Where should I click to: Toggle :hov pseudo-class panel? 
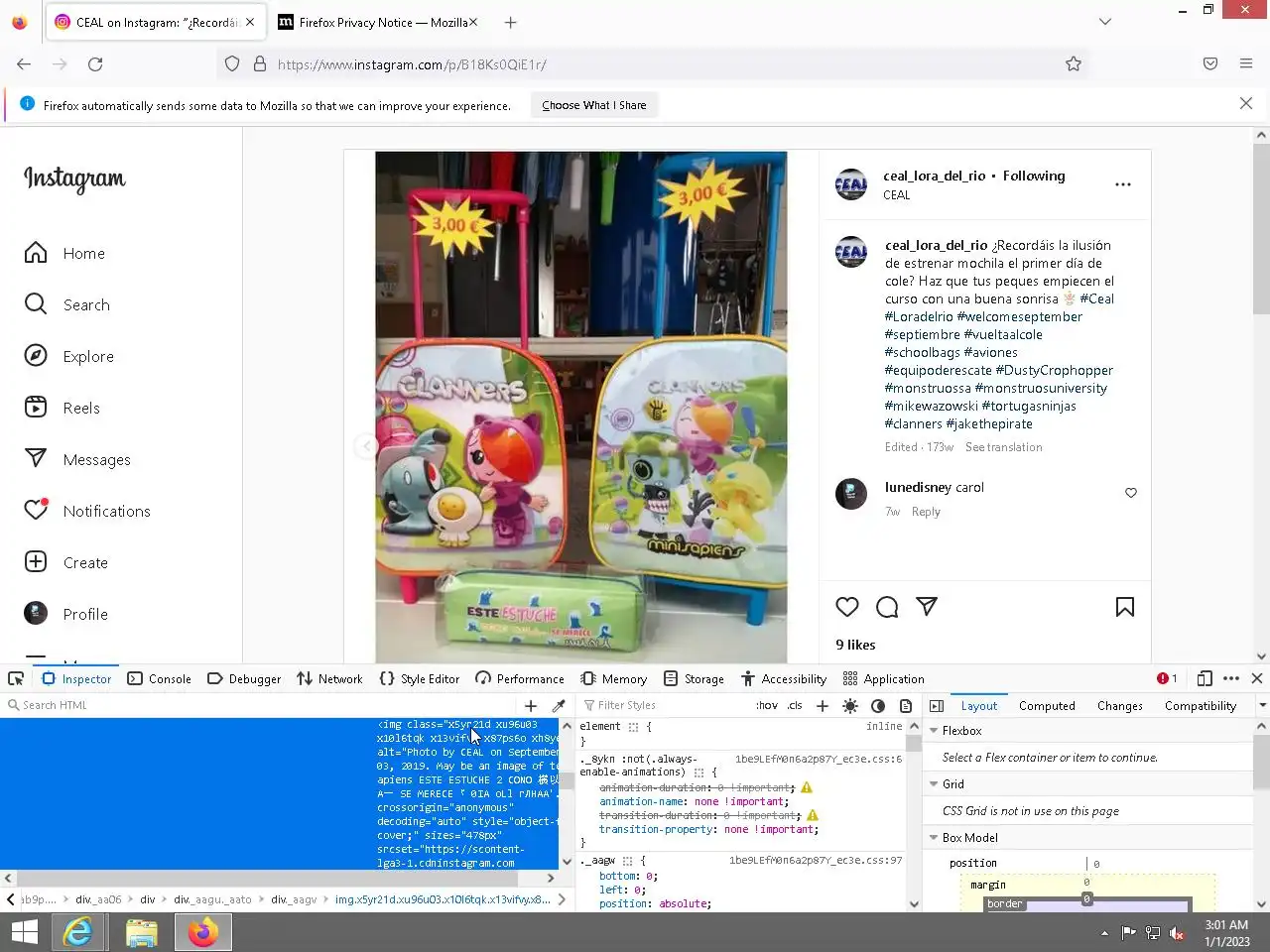767,706
